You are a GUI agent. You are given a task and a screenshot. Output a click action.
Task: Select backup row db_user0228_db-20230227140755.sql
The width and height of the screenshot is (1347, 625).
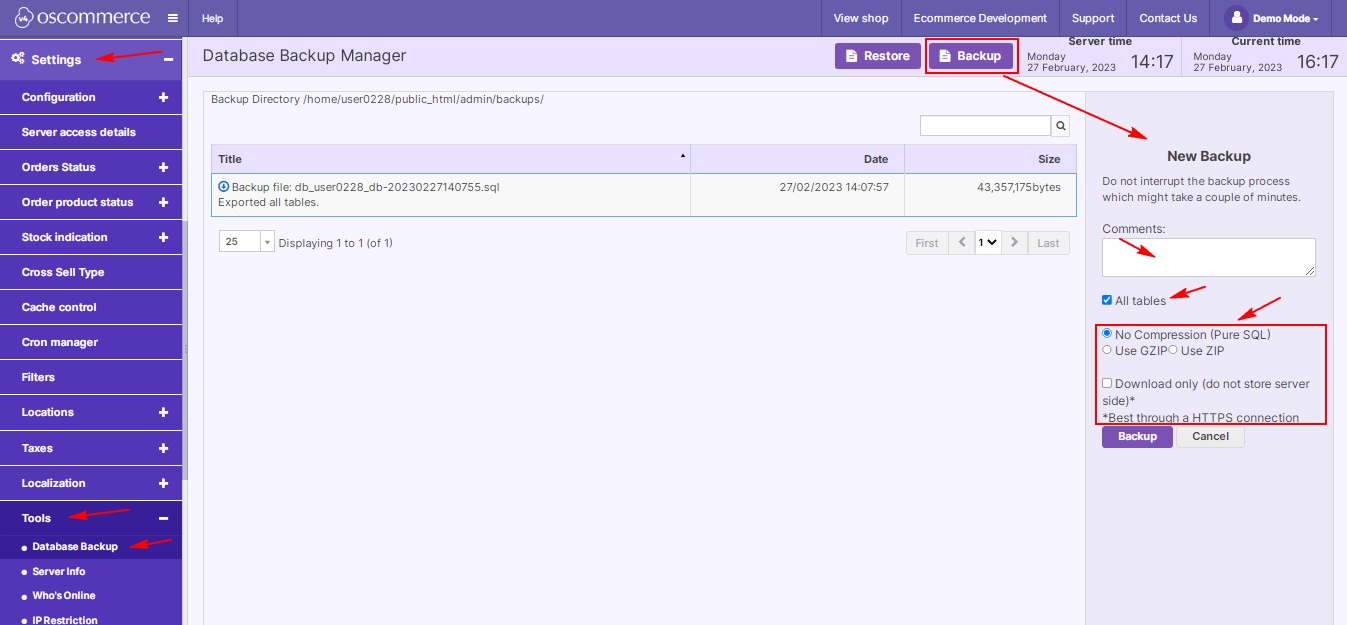tap(644, 195)
